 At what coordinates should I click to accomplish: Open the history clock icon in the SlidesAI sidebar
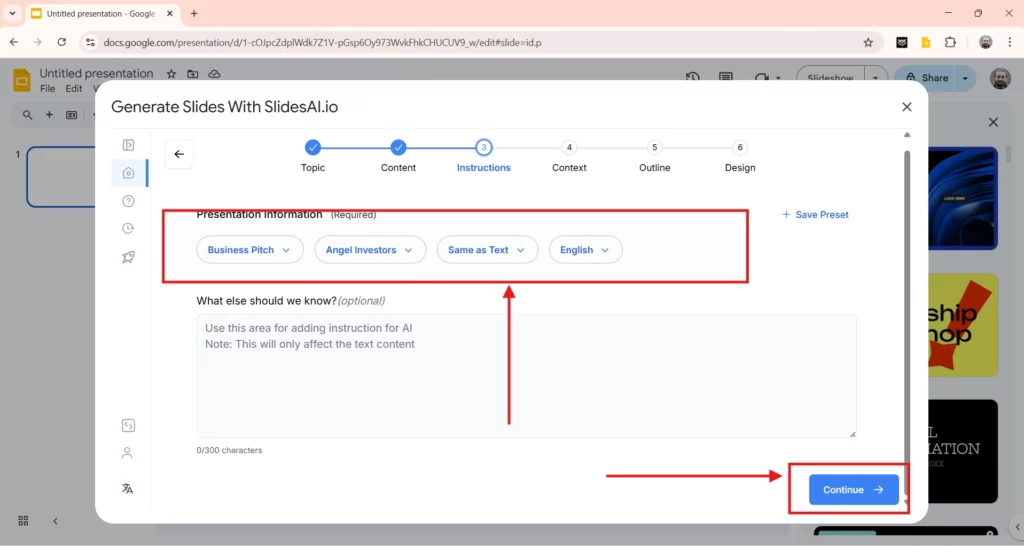[x=128, y=229]
